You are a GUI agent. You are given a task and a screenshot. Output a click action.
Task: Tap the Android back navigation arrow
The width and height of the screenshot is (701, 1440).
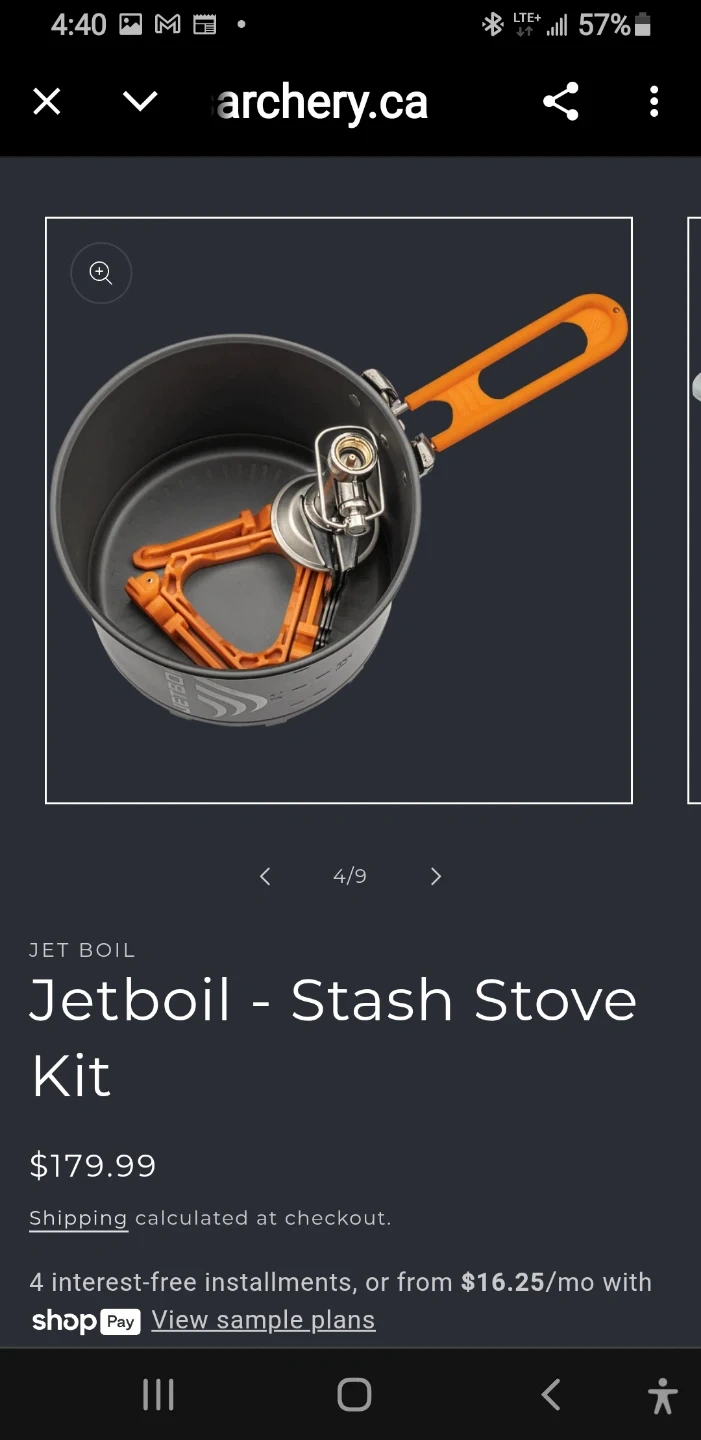pos(550,1394)
